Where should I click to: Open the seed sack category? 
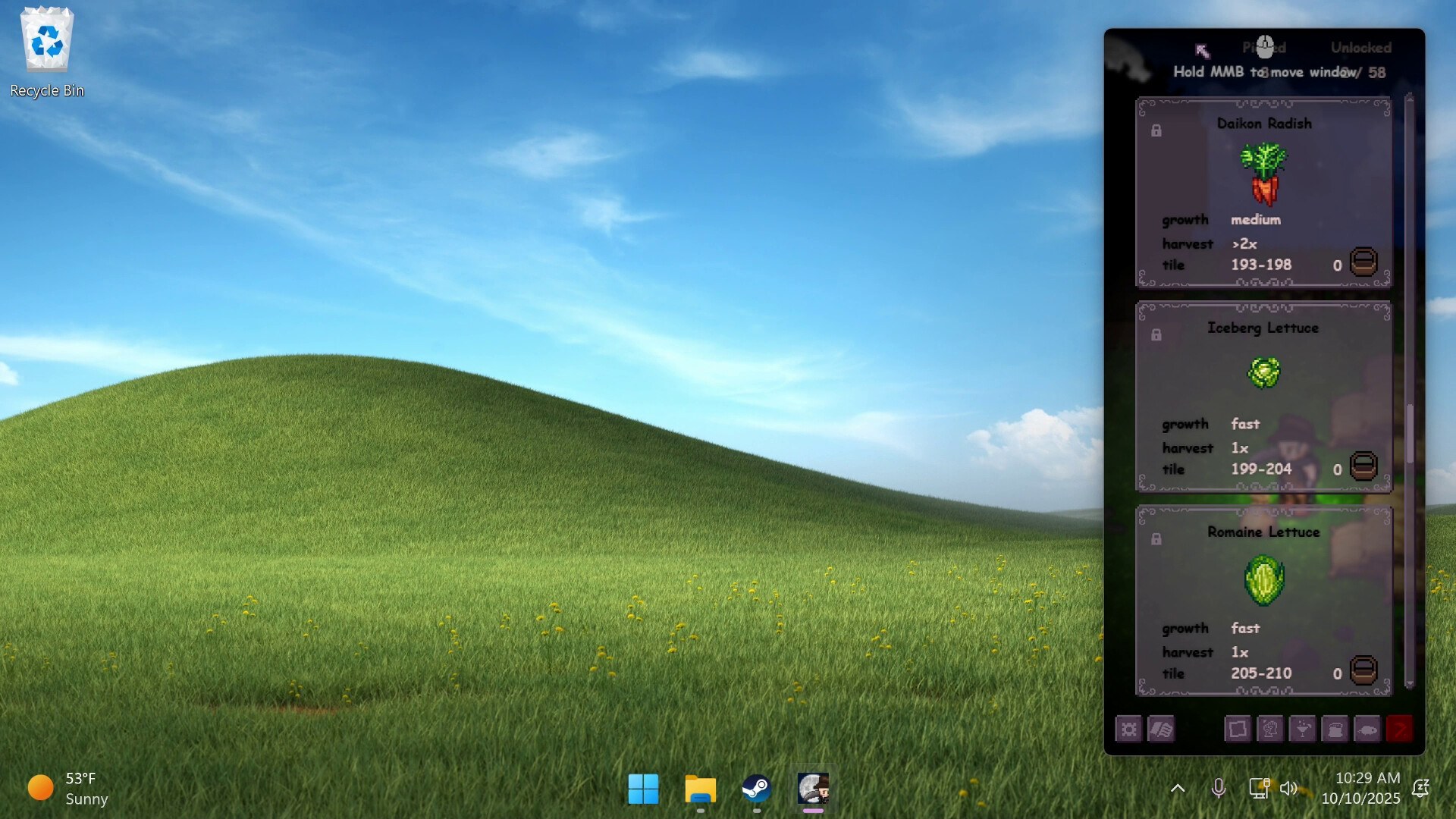[1335, 730]
